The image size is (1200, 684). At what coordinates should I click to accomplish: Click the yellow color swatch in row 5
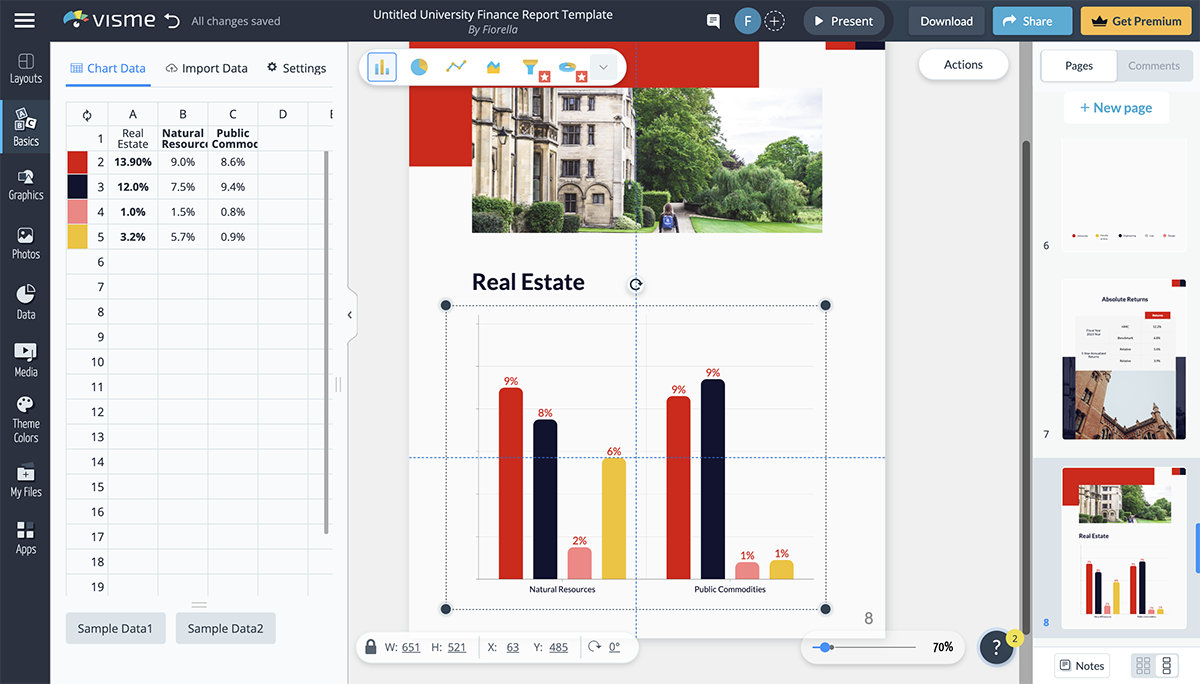point(77,237)
